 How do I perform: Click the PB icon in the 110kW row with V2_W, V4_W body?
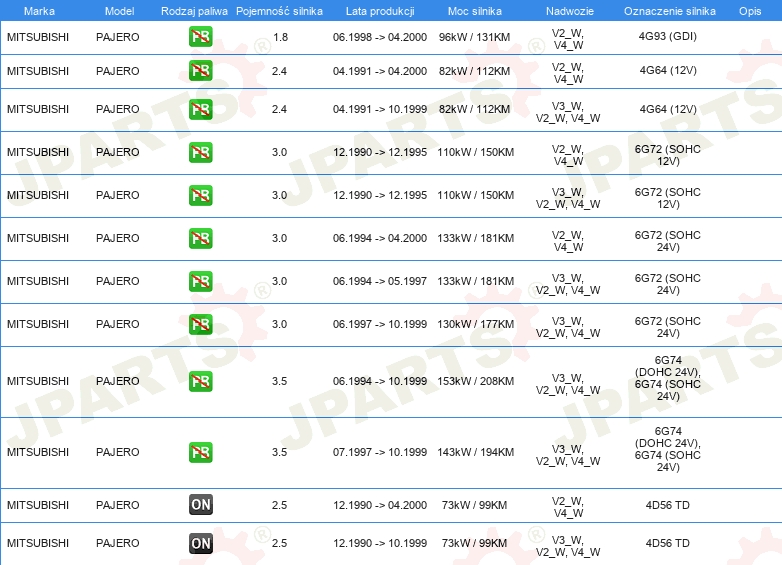pos(200,152)
